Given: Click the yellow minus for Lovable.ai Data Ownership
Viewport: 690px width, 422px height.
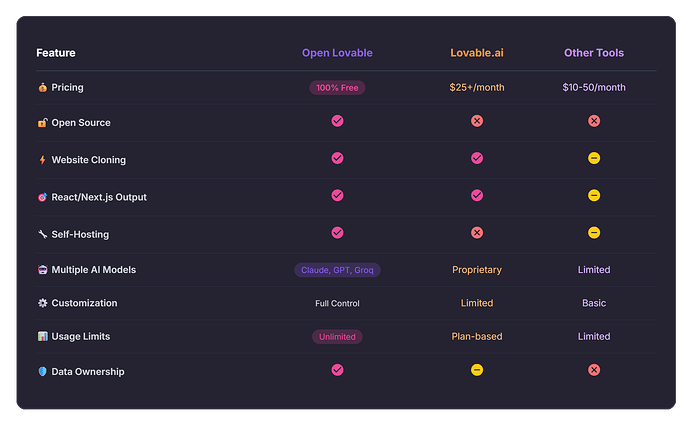Looking at the screenshot, I should 477,370.
